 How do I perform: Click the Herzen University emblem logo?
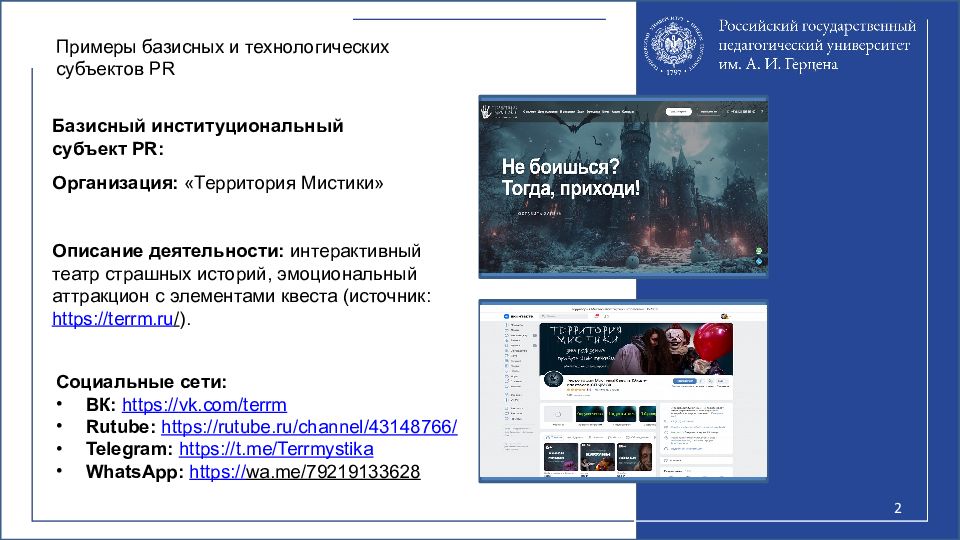pyautogui.click(x=673, y=45)
